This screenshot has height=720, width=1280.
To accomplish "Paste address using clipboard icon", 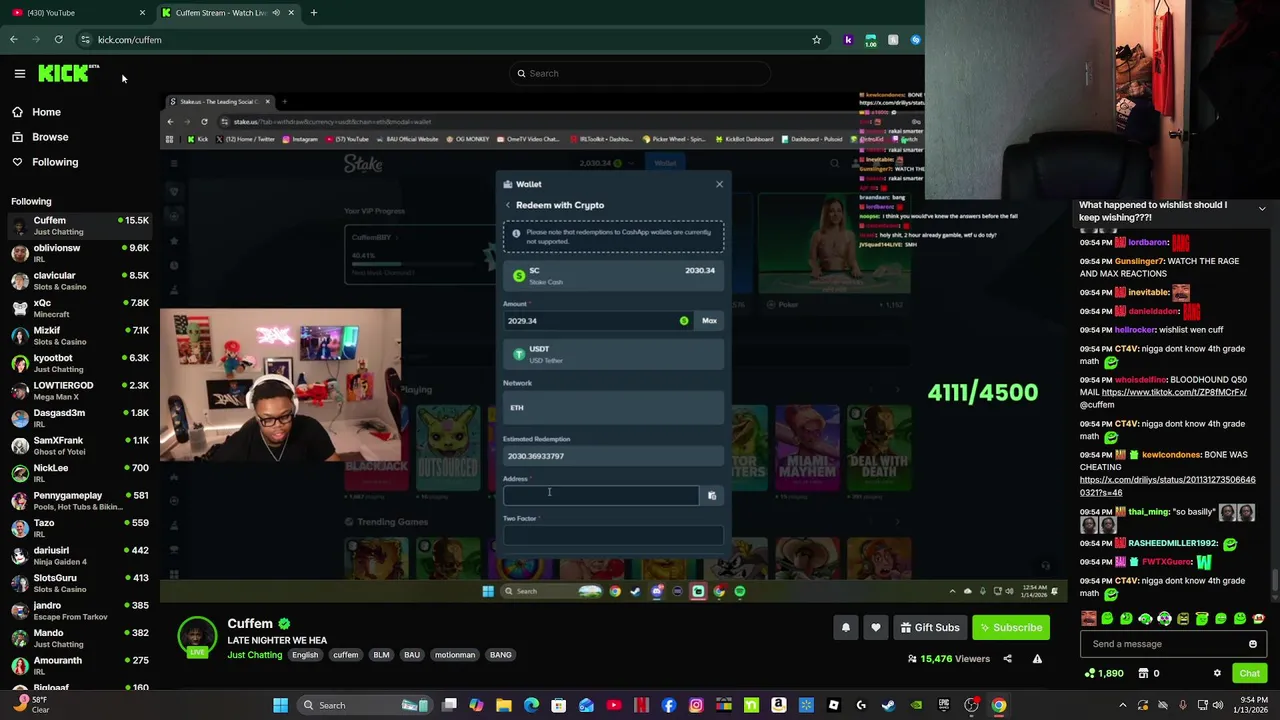I will pos(712,496).
